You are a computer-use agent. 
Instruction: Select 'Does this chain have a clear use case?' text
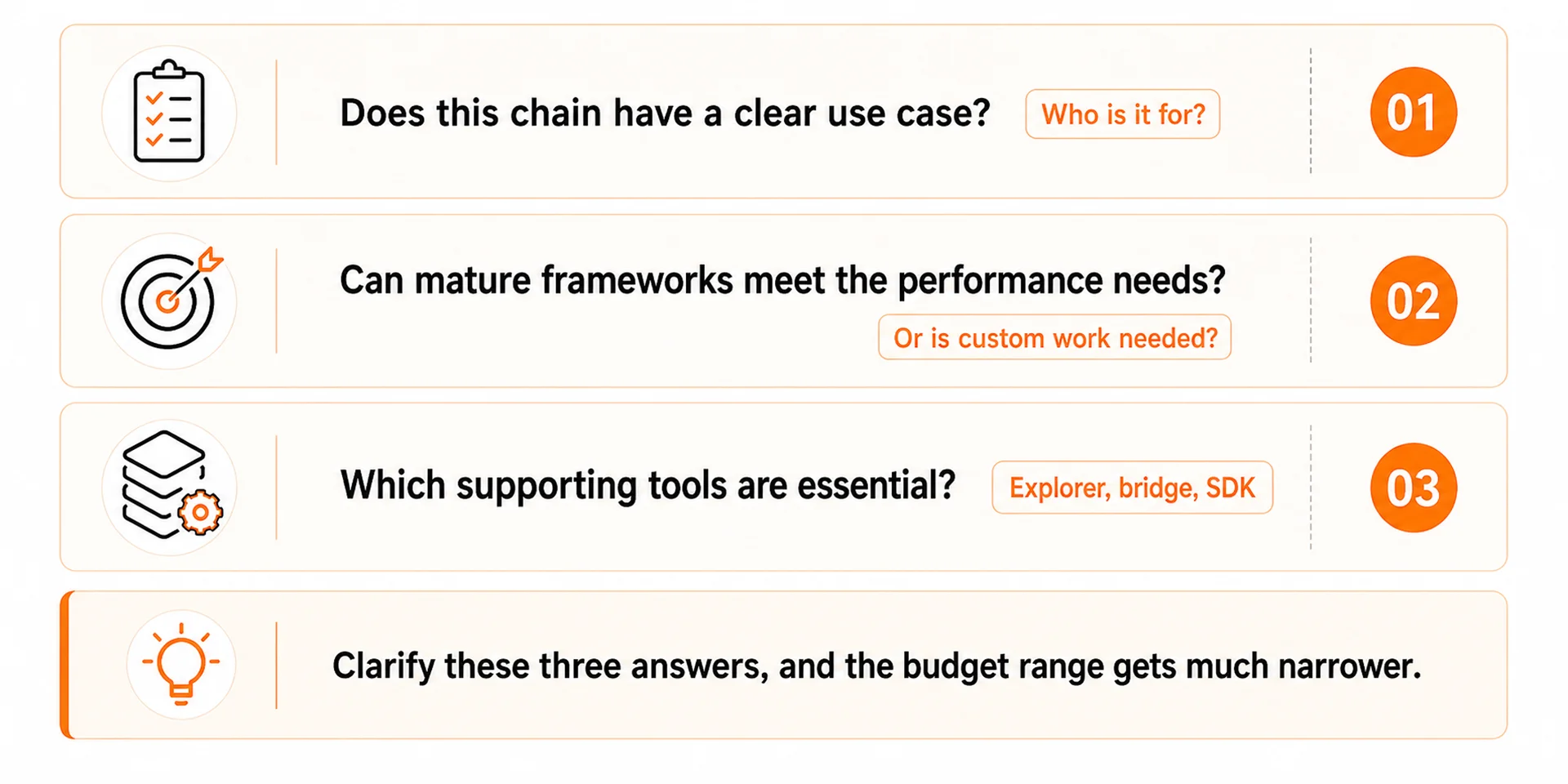pos(665,113)
